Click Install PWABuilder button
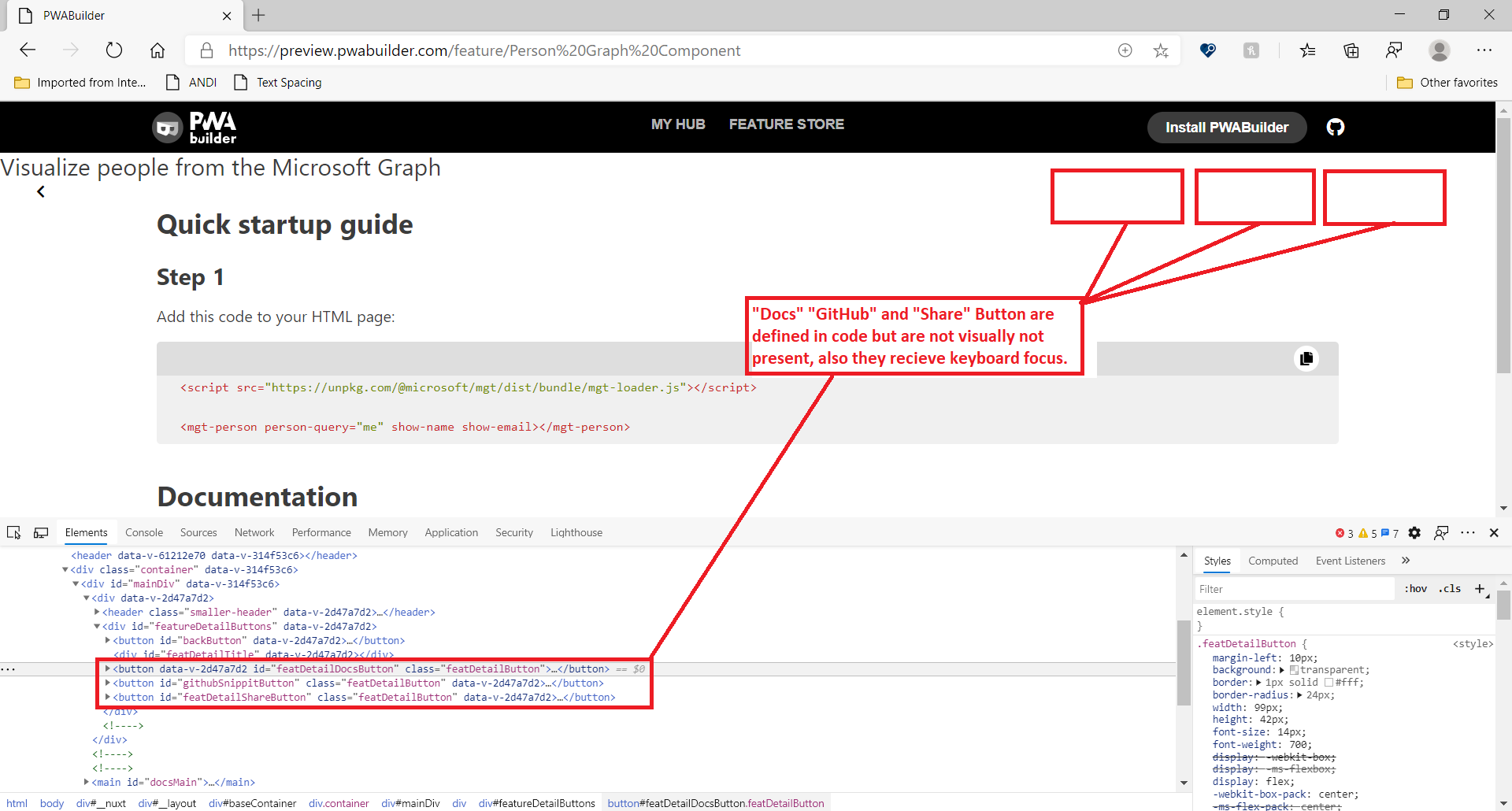The width and height of the screenshot is (1512, 811). pyautogui.click(x=1227, y=128)
